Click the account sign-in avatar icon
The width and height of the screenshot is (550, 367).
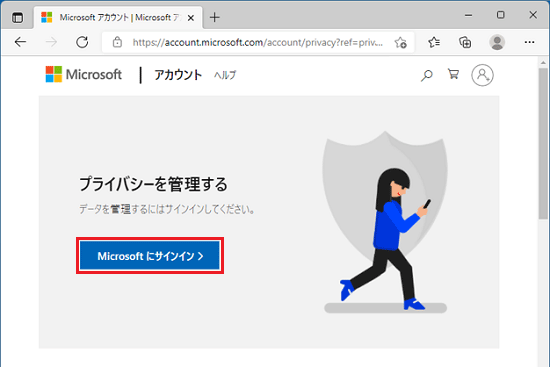coord(482,75)
